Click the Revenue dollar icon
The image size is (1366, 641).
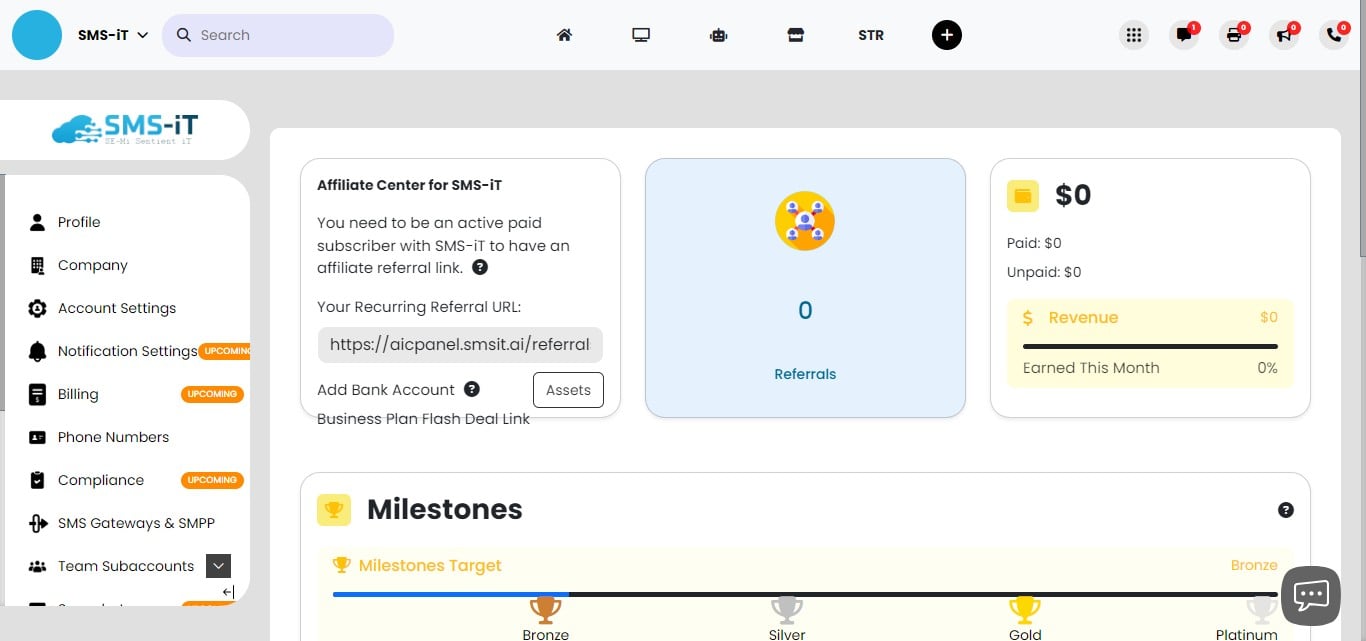(x=1028, y=318)
